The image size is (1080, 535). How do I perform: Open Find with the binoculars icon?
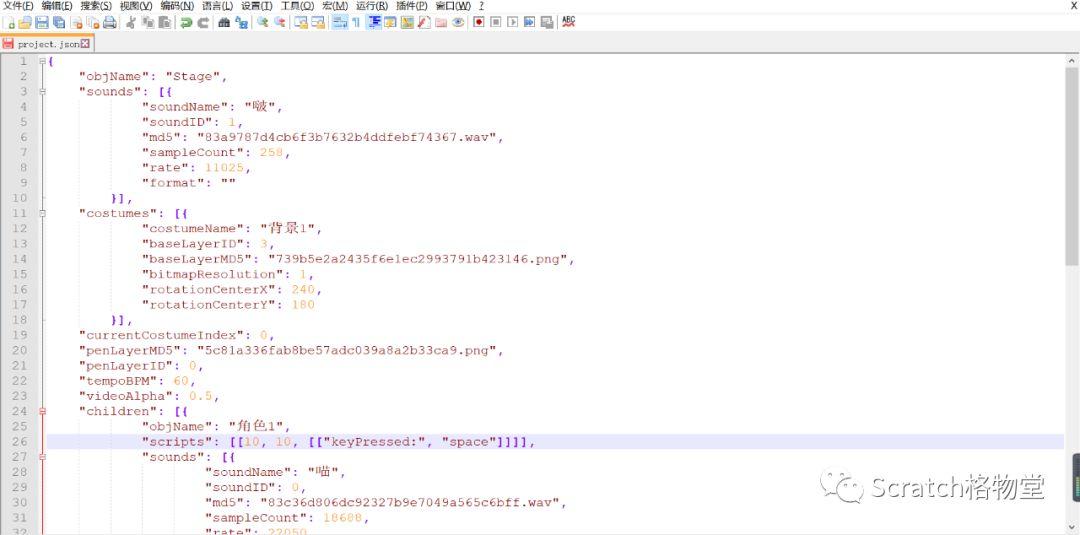tap(224, 22)
